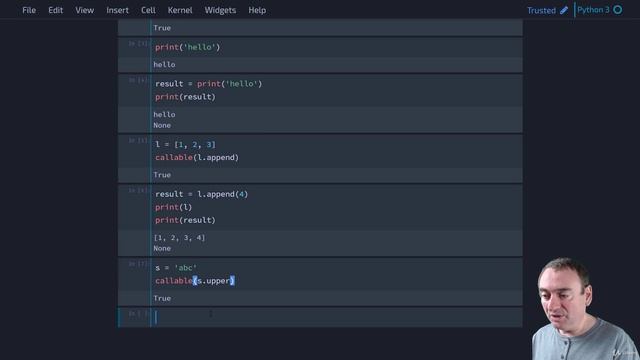
Task: Click the result = l.append(4) line
Action: 201,194
